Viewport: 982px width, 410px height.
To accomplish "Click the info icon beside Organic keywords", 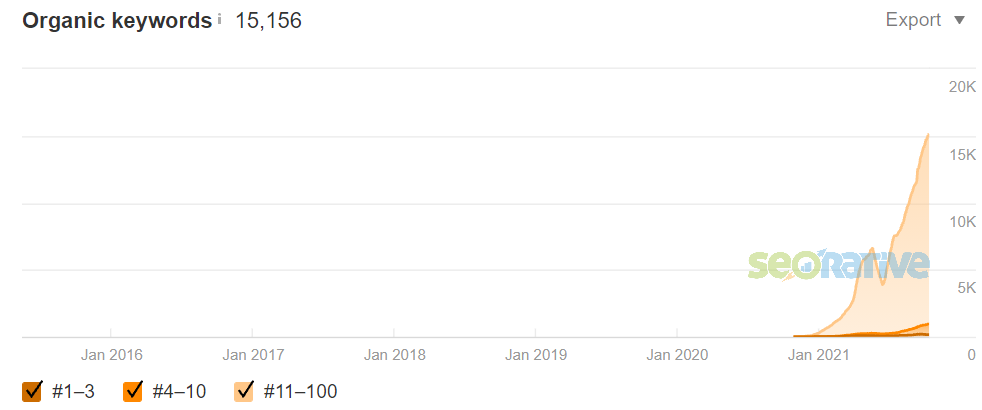I will pyautogui.click(x=219, y=19).
